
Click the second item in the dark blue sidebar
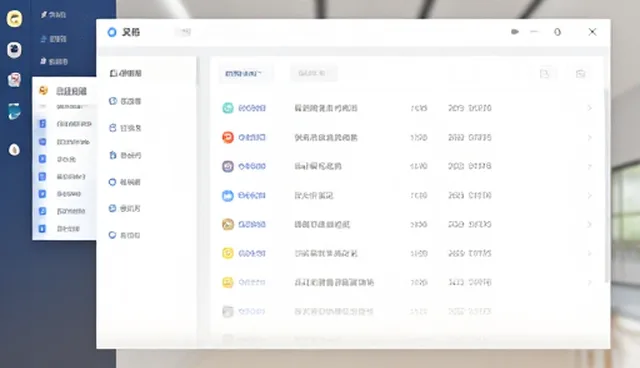(x=53, y=39)
